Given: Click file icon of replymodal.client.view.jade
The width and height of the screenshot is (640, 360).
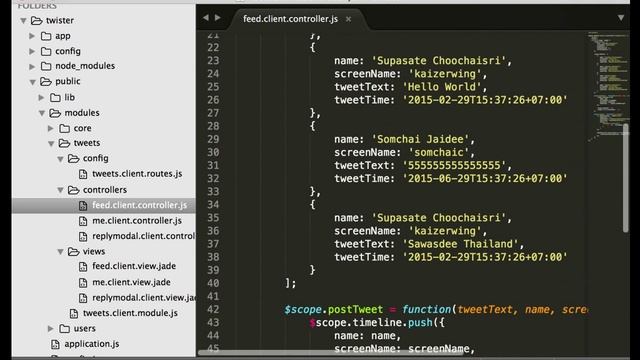Looking at the screenshot, I should [83, 298].
